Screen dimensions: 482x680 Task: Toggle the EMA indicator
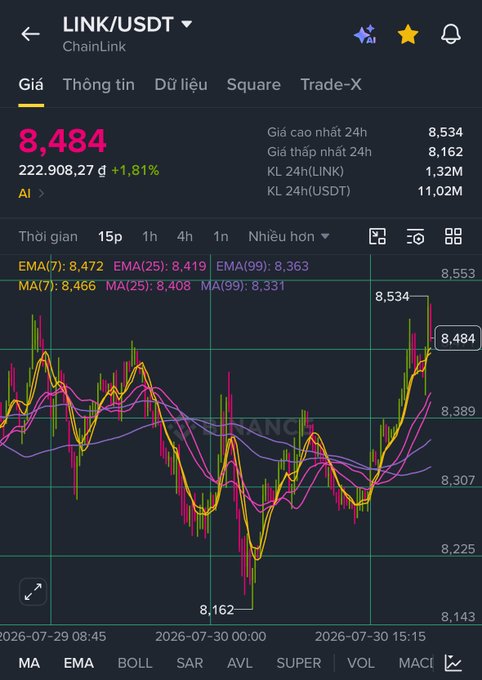click(x=79, y=663)
